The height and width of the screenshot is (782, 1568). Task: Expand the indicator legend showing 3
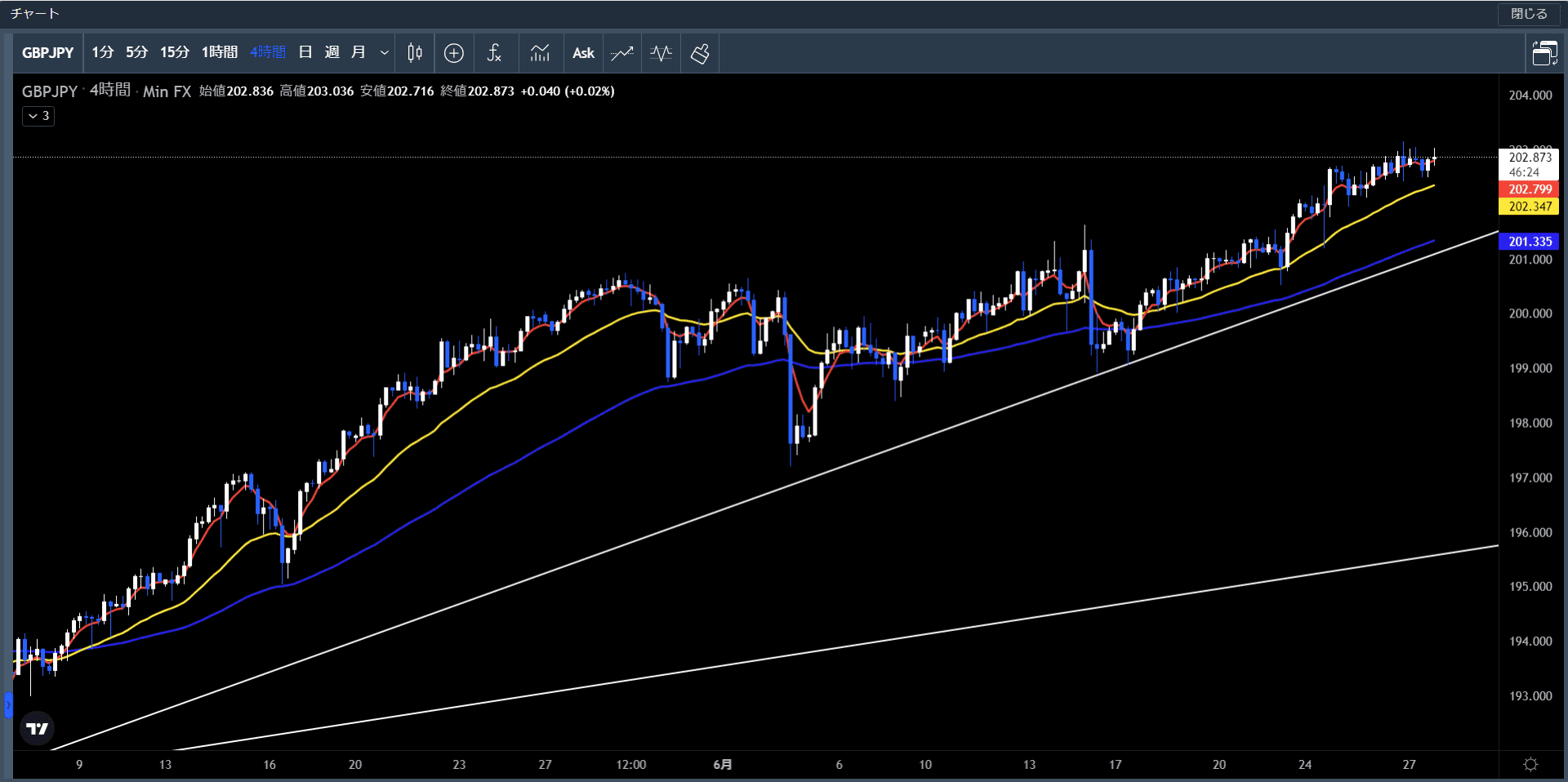tap(38, 116)
